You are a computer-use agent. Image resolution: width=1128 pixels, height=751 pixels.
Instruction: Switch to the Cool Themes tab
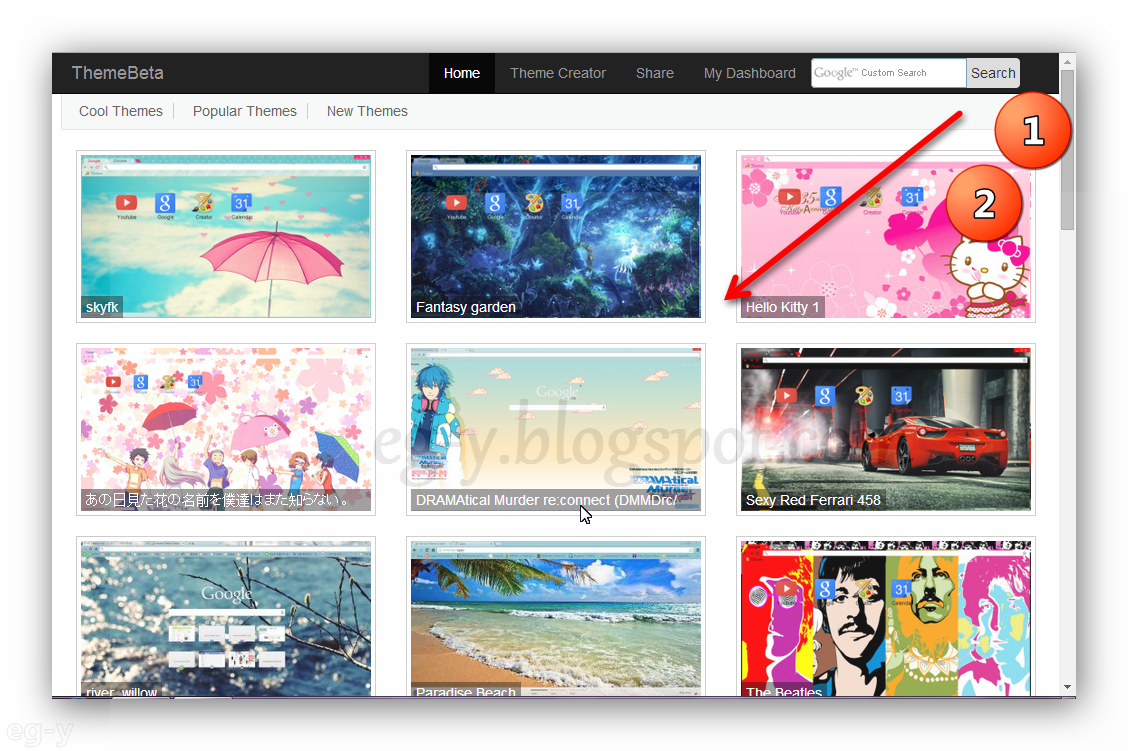click(121, 111)
